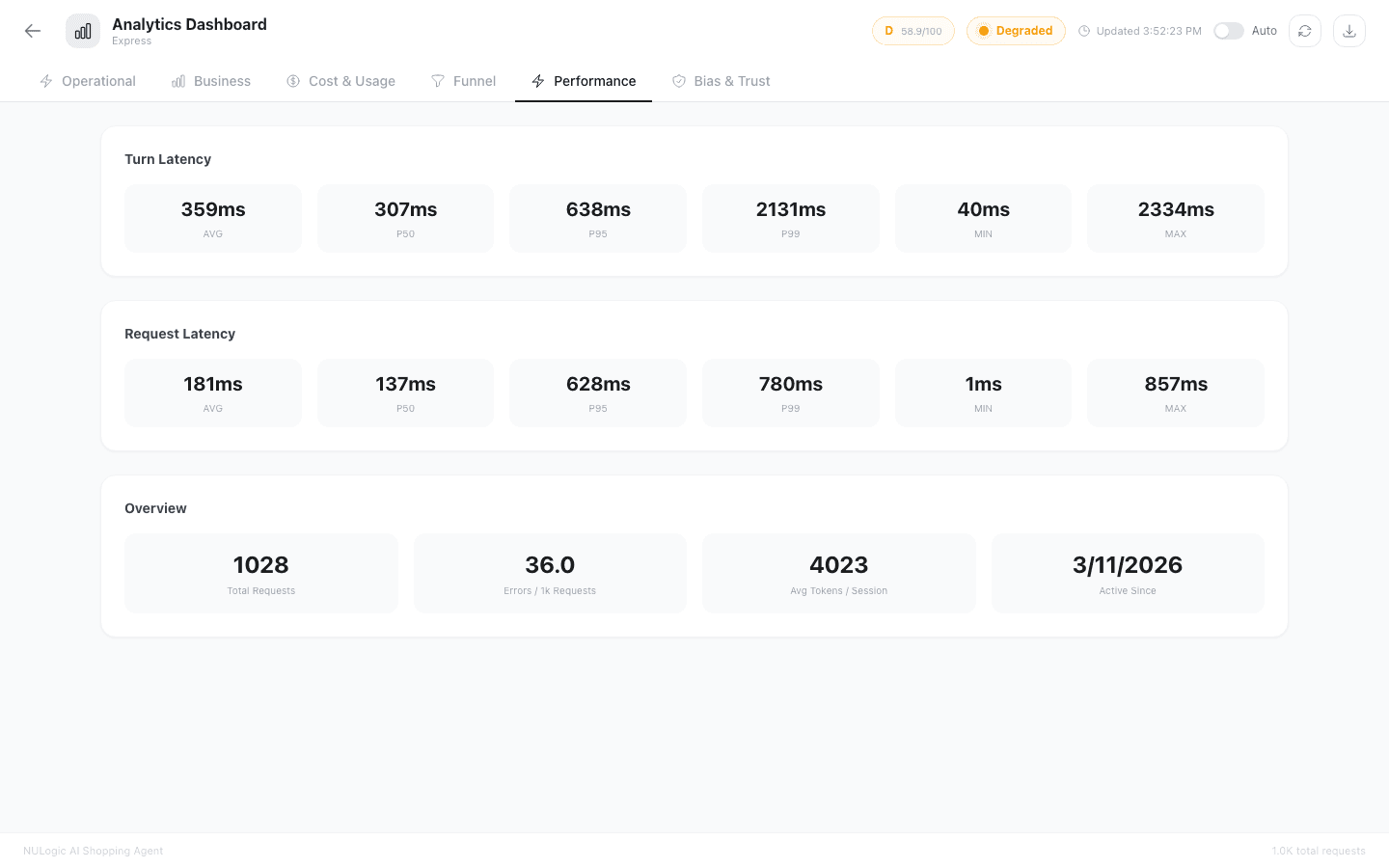1389x868 pixels.
Task: Click the Request Latency AVG 181ms card
Action: (213, 393)
